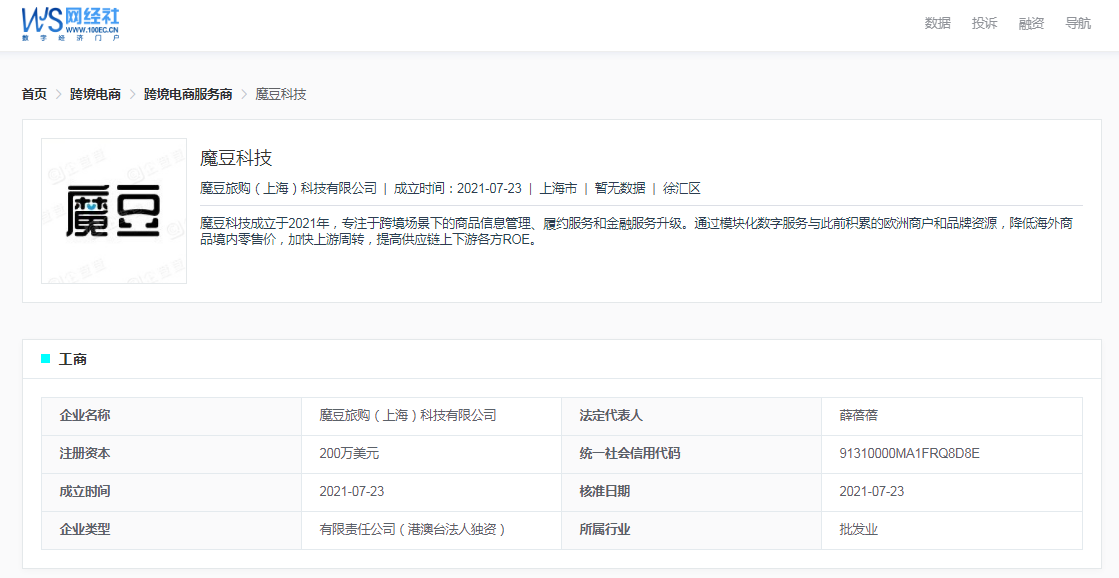
Task: Open the 跨境电商 breadcrumb link
Action: [96, 94]
